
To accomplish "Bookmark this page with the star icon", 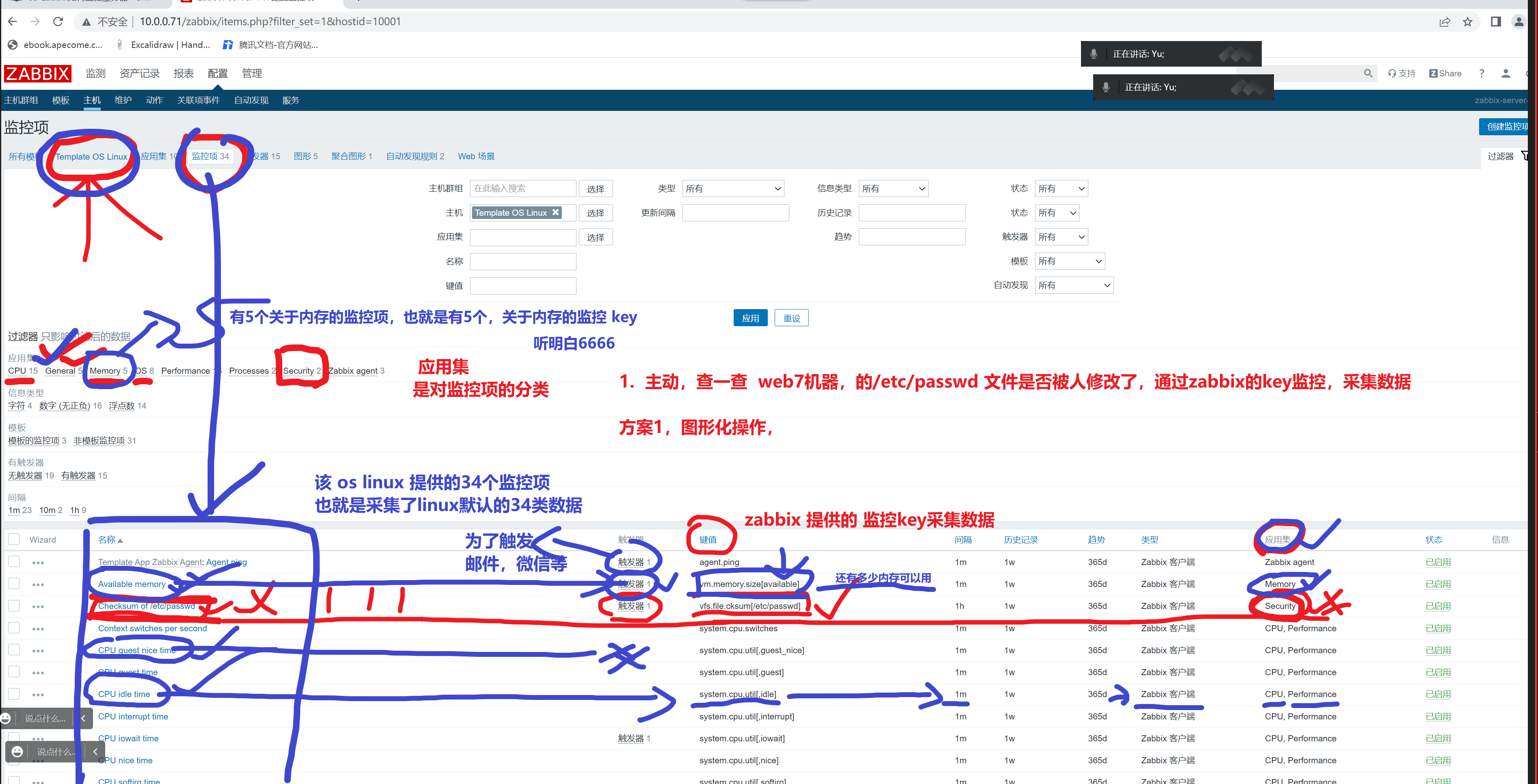I will click(1468, 22).
